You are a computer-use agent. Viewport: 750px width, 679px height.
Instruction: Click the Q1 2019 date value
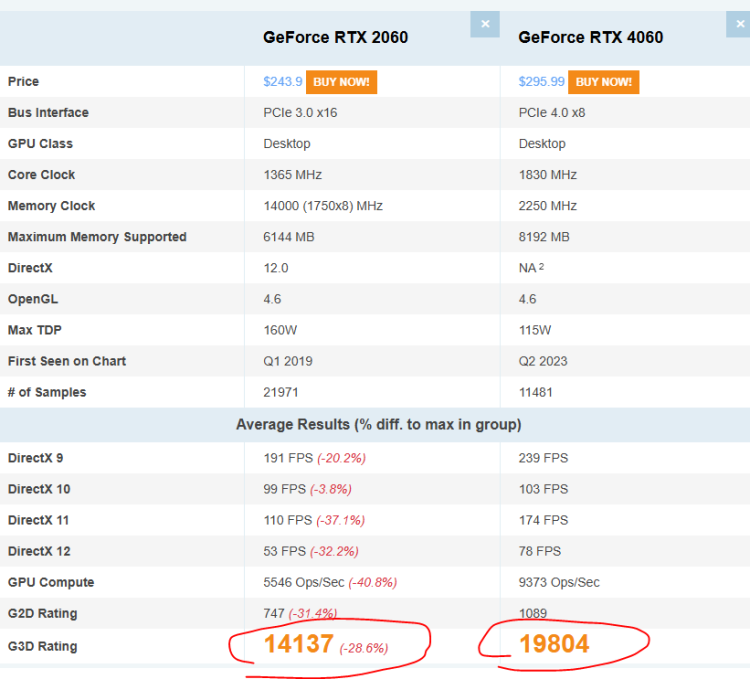[288, 361]
